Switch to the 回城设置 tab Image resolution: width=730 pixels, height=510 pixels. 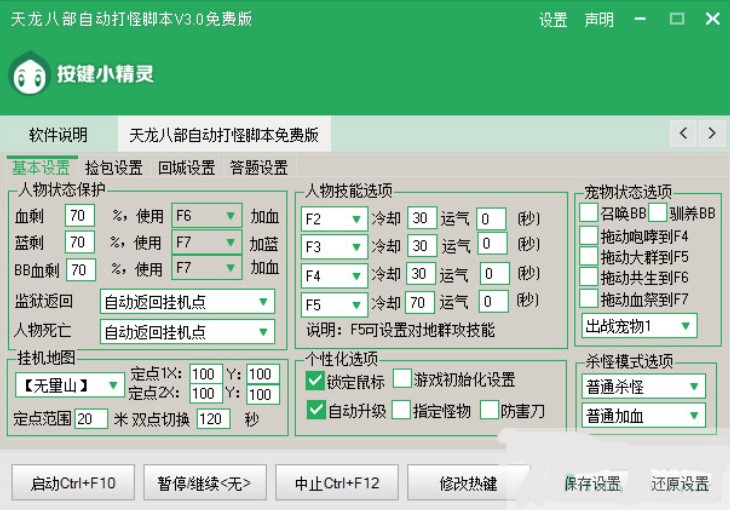tap(186, 168)
